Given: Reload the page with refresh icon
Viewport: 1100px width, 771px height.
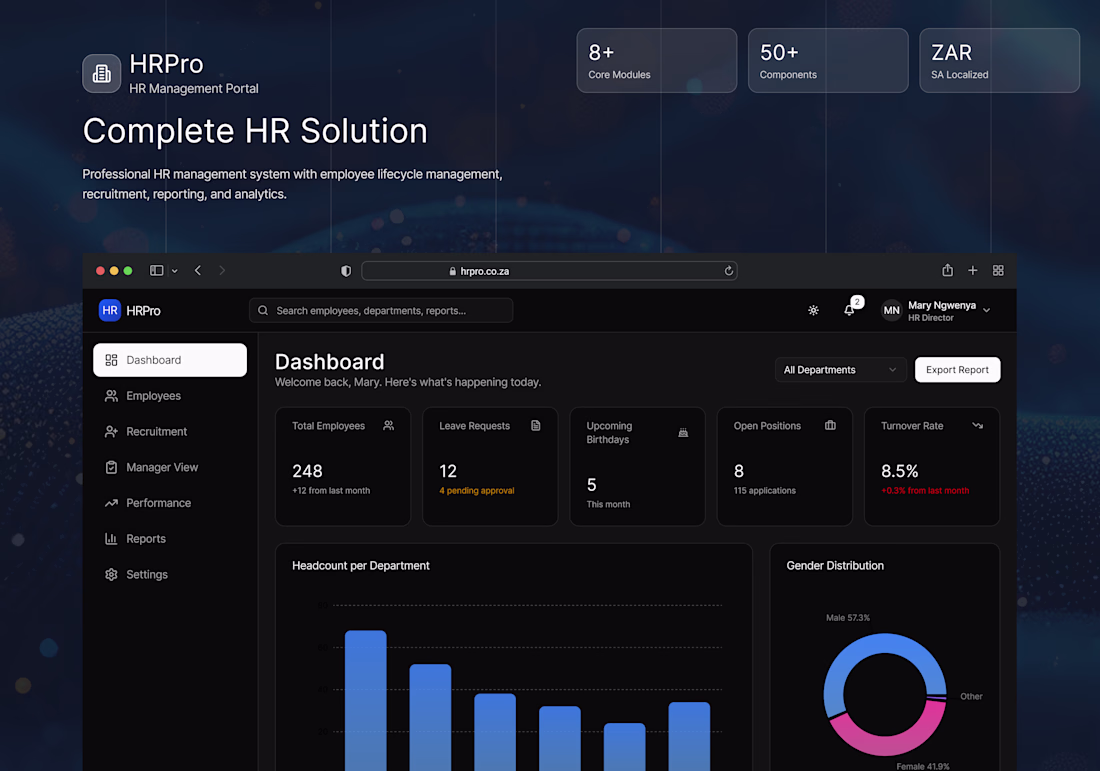Looking at the screenshot, I should [x=729, y=271].
